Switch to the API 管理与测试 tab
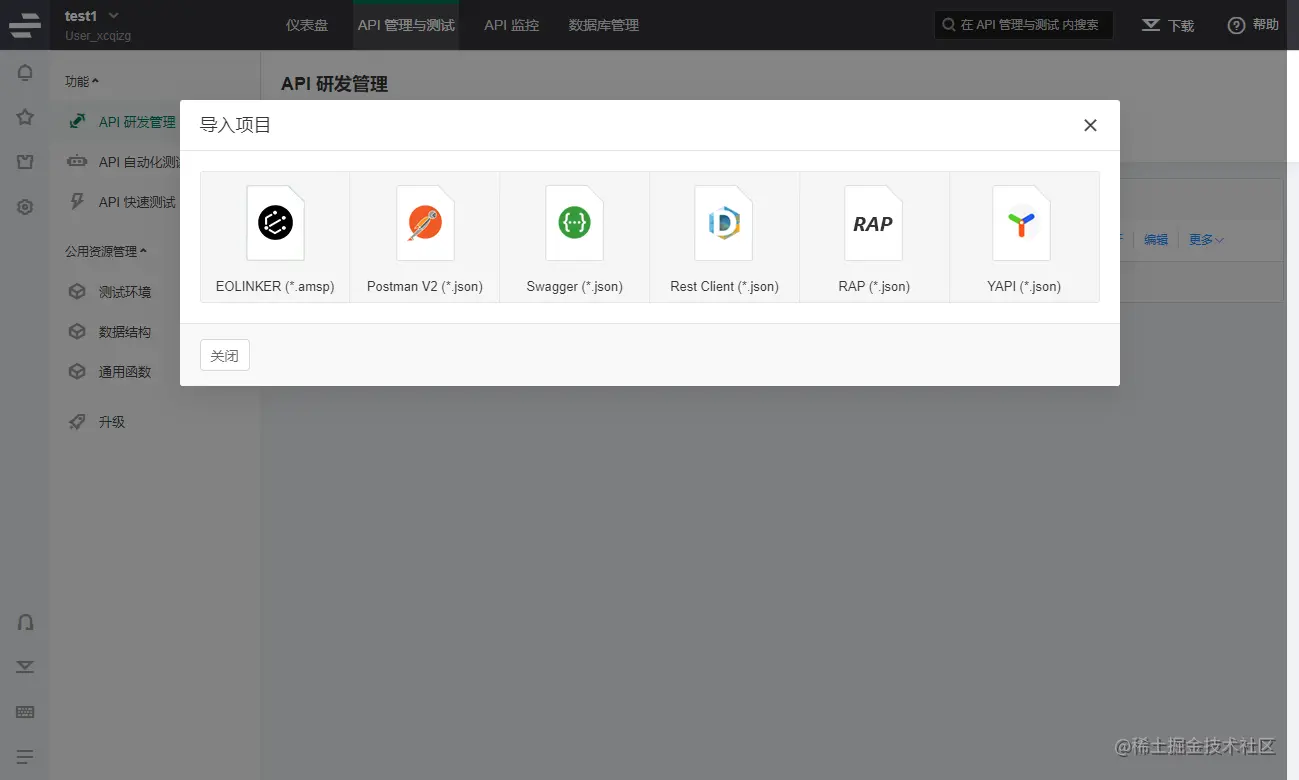This screenshot has height=780, width=1299. click(x=406, y=25)
